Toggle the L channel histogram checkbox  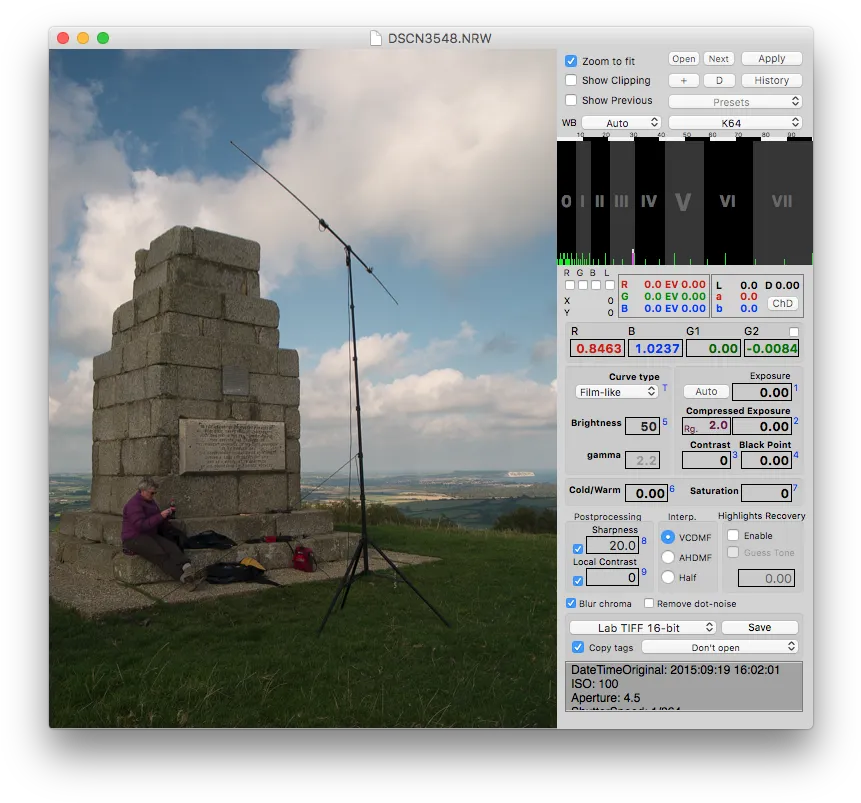tap(610, 285)
